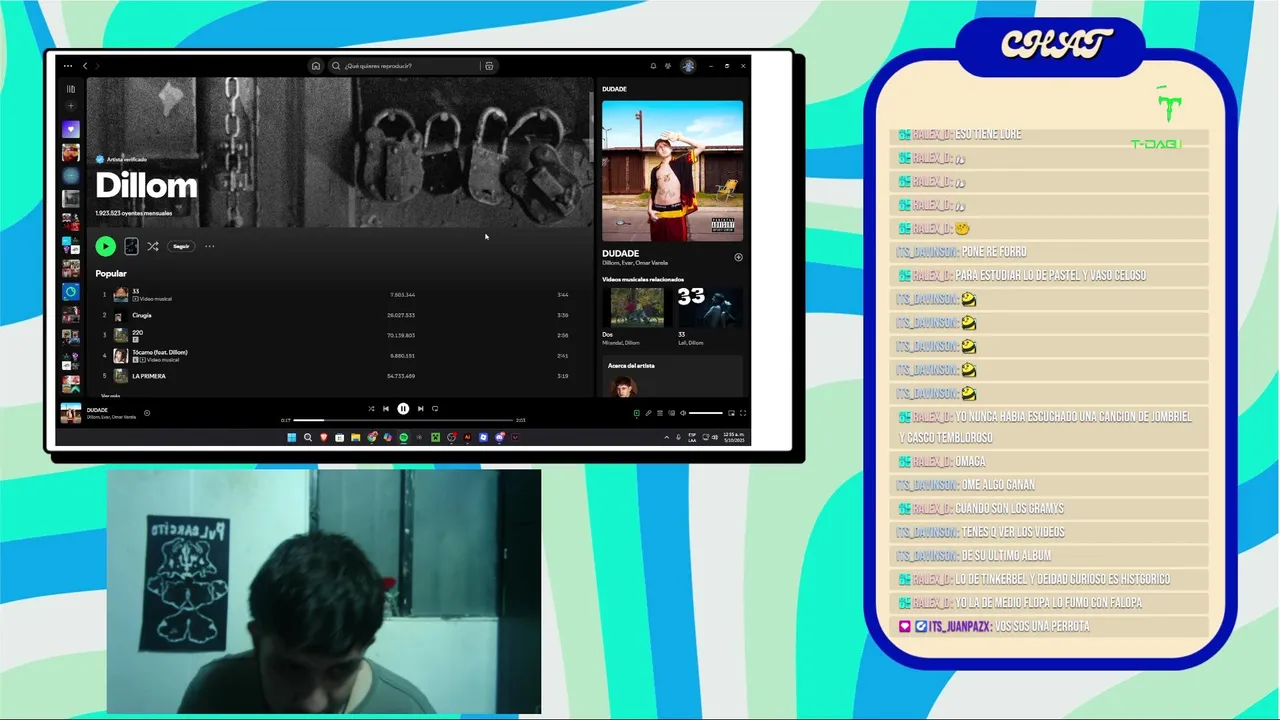The width and height of the screenshot is (1280, 720).
Task: Open connect to a device icon
Action: (x=671, y=413)
